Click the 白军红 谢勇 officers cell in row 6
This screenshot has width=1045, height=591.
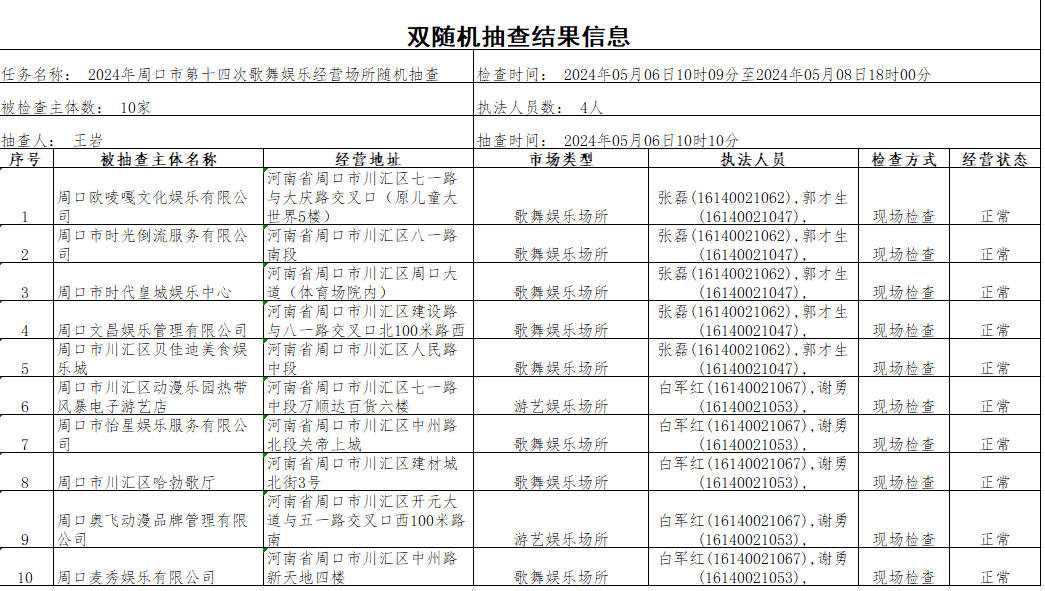point(754,396)
